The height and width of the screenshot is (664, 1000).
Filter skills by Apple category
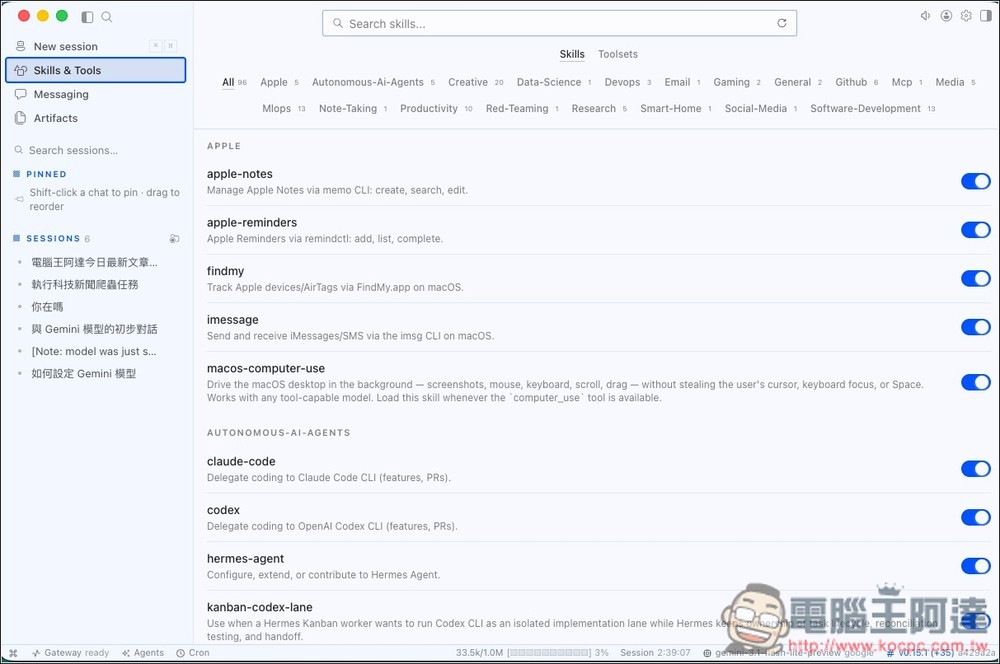pyautogui.click(x=279, y=82)
